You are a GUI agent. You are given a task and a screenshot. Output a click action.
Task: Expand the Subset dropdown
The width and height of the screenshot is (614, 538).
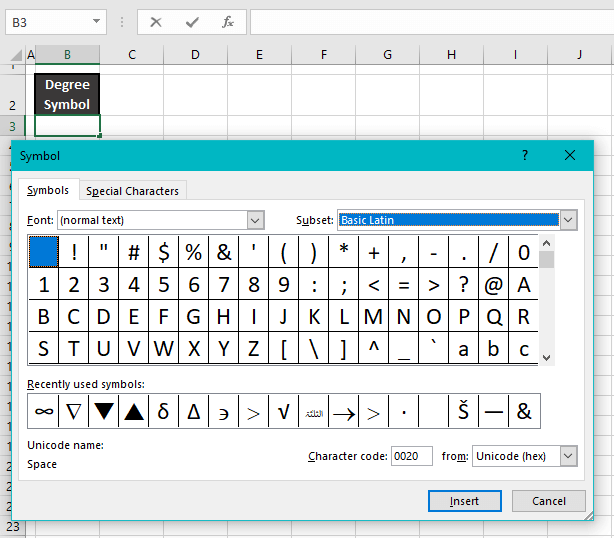568,220
